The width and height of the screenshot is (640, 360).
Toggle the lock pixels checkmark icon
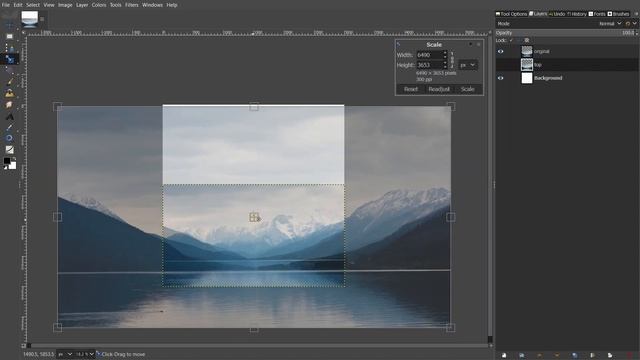click(511, 40)
